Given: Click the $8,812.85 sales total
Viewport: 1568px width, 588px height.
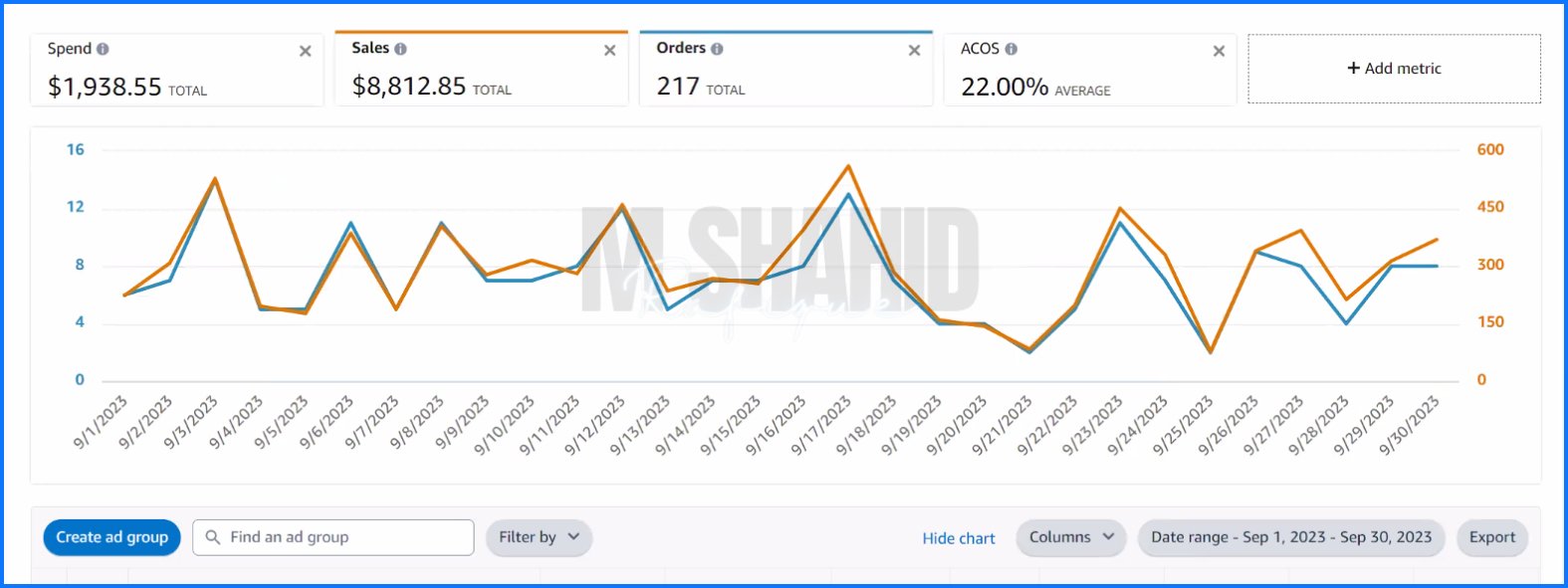Looking at the screenshot, I should [x=409, y=87].
